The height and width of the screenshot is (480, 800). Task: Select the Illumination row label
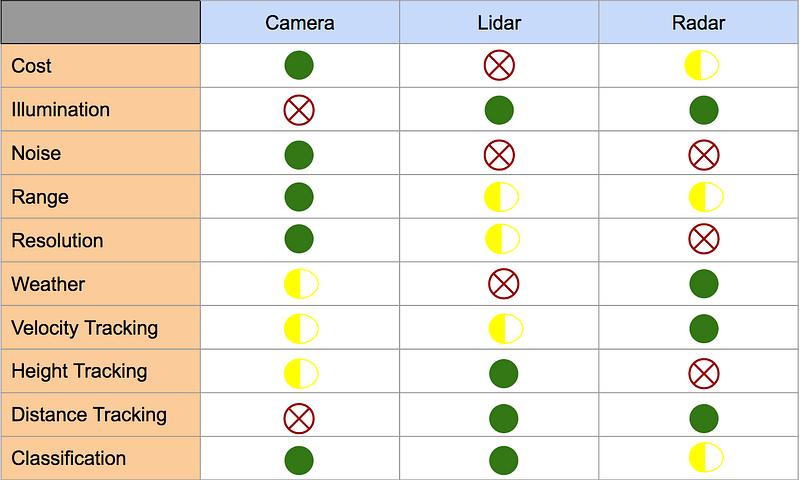[x=61, y=110]
